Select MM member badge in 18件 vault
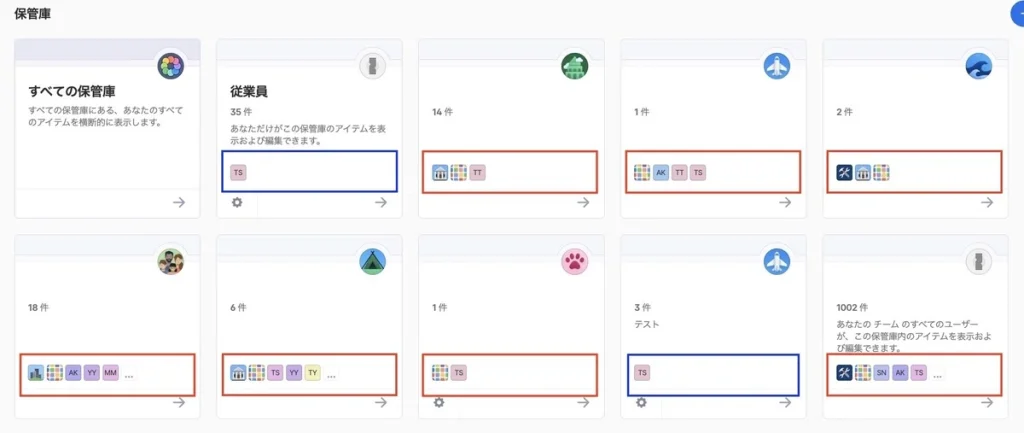 (110, 373)
